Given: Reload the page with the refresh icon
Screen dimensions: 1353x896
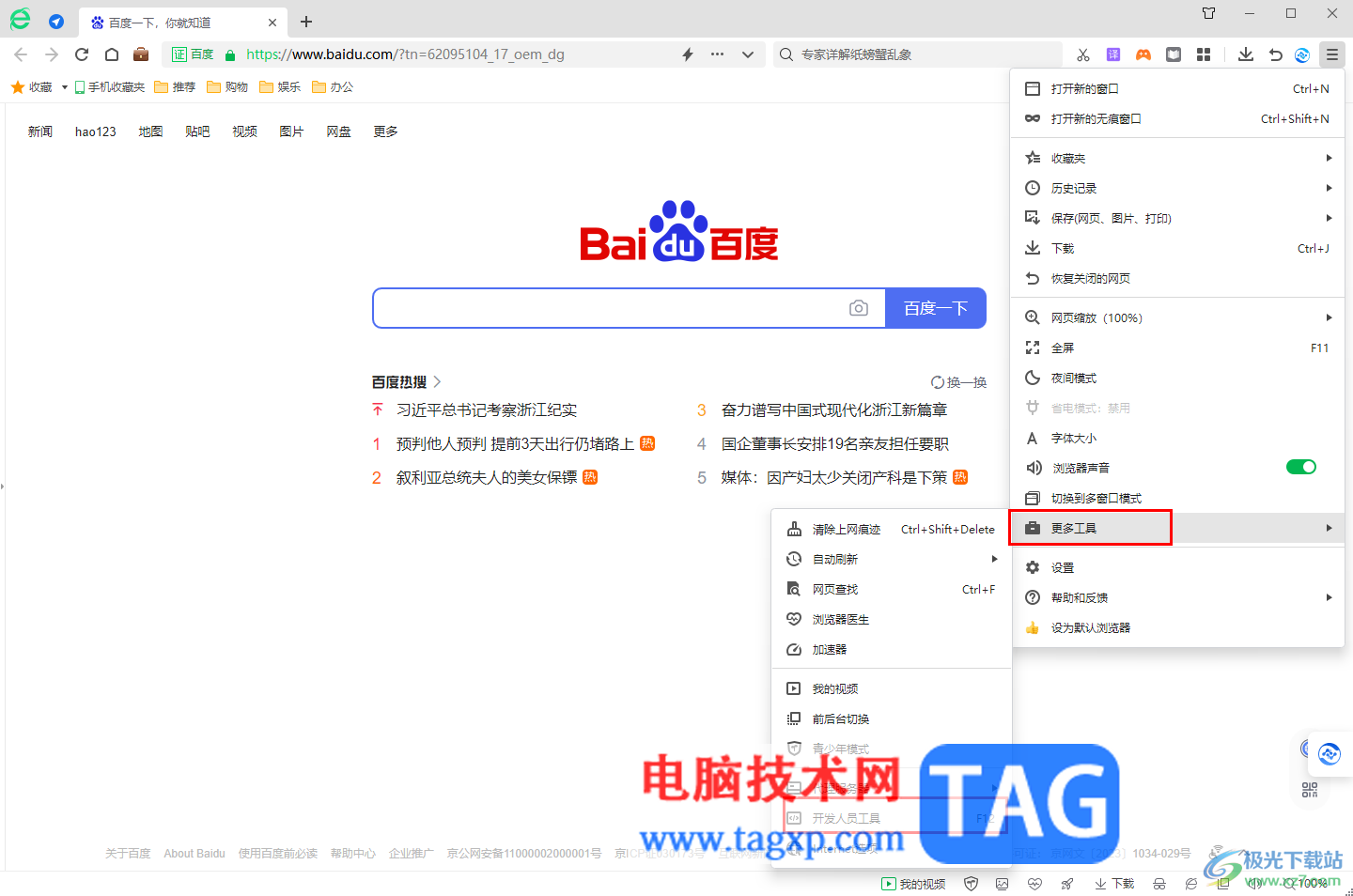Looking at the screenshot, I should (x=82, y=54).
